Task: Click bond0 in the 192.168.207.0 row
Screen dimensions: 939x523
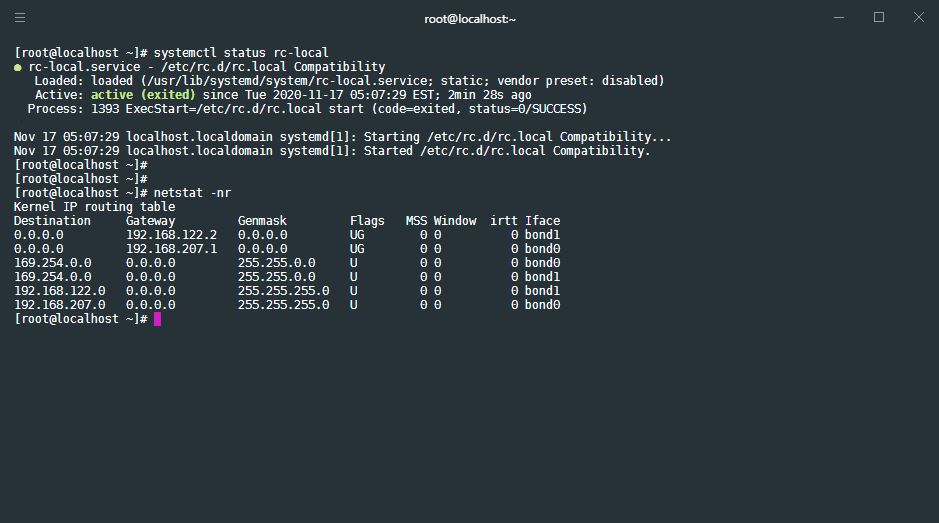Action: [x=543, y=305]
